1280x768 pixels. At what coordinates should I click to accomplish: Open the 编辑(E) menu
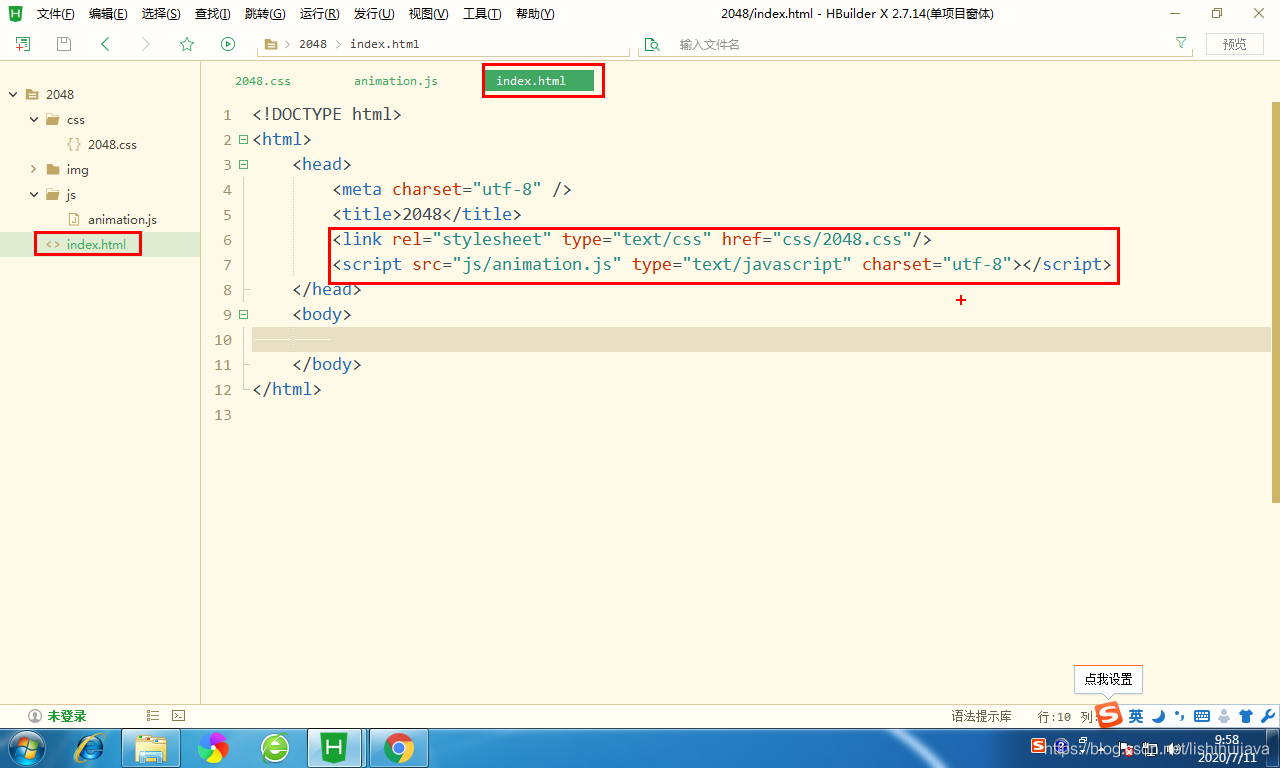[x=108, y=14]
